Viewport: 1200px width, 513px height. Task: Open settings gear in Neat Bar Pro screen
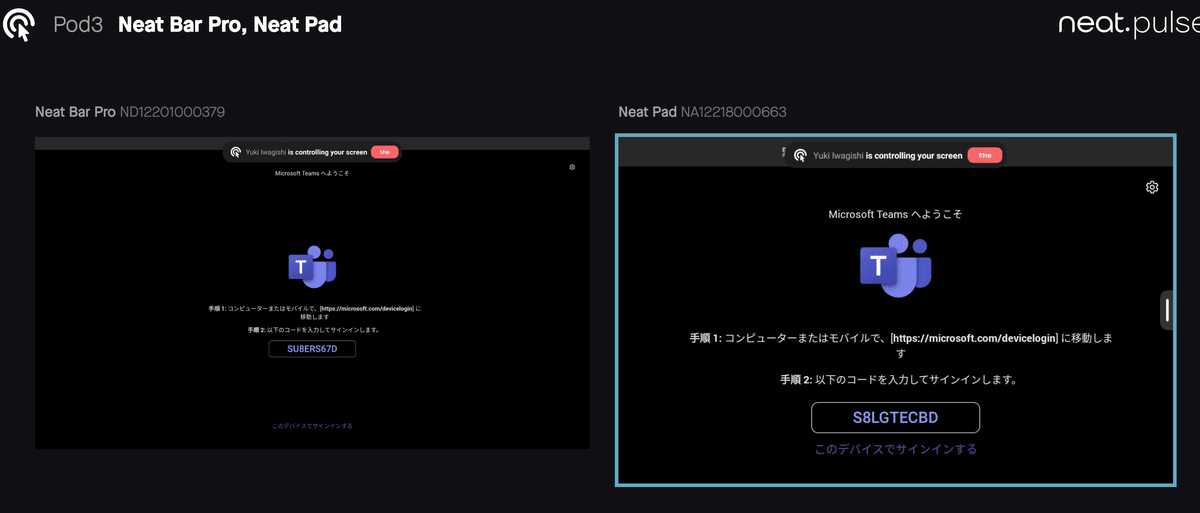coord(571,167)
